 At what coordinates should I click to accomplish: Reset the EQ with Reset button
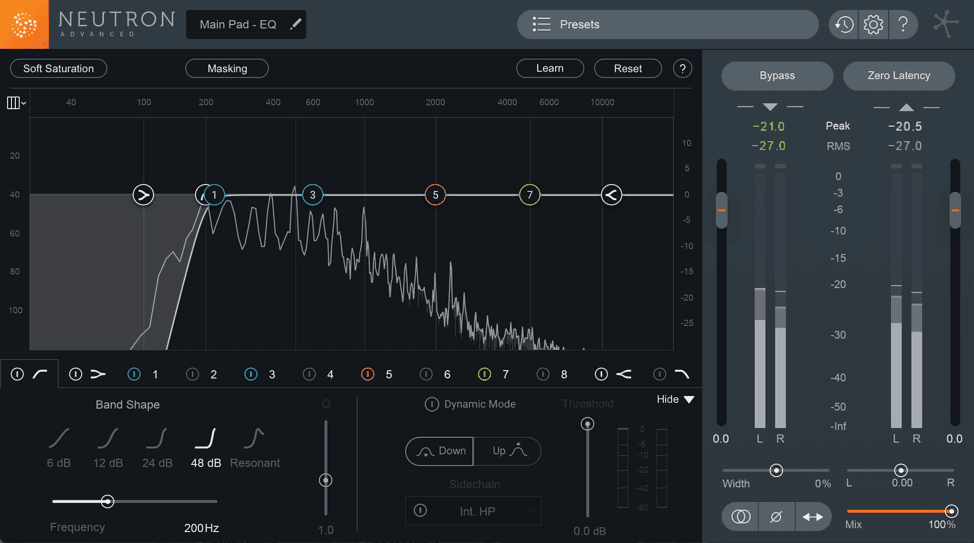tap(628, 68)
